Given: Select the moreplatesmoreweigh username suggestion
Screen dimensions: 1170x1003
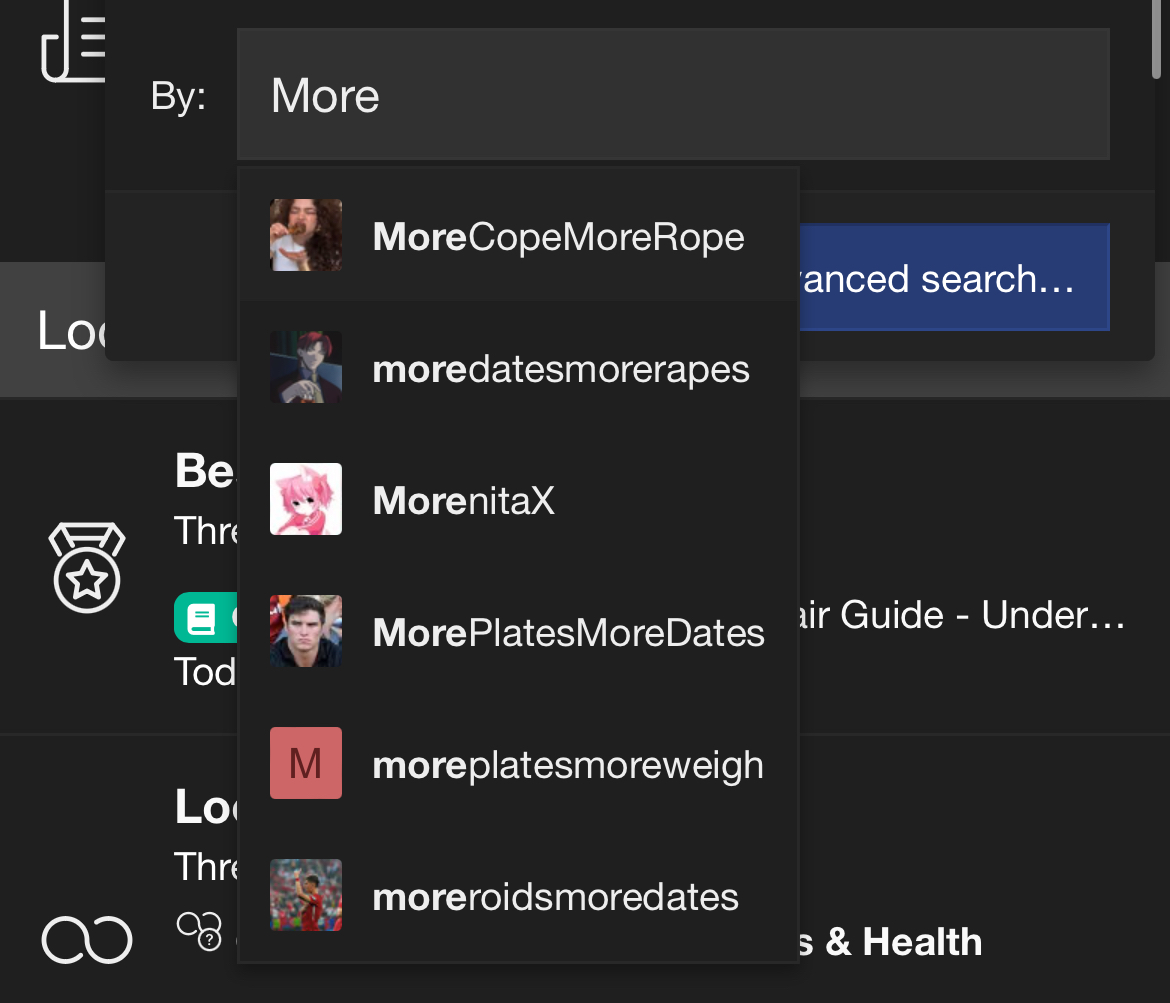Looking at the screenshot, I should pyautogui.click(x=567, y=765).
